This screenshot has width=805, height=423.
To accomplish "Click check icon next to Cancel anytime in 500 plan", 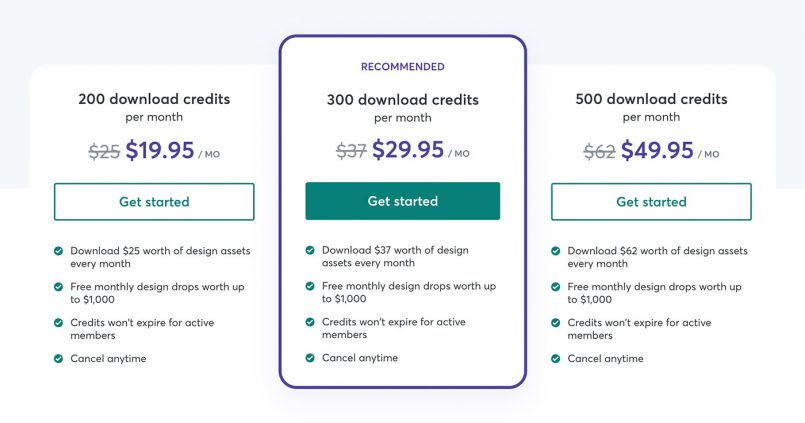I will pyautogui.click(x=555, y=358).
